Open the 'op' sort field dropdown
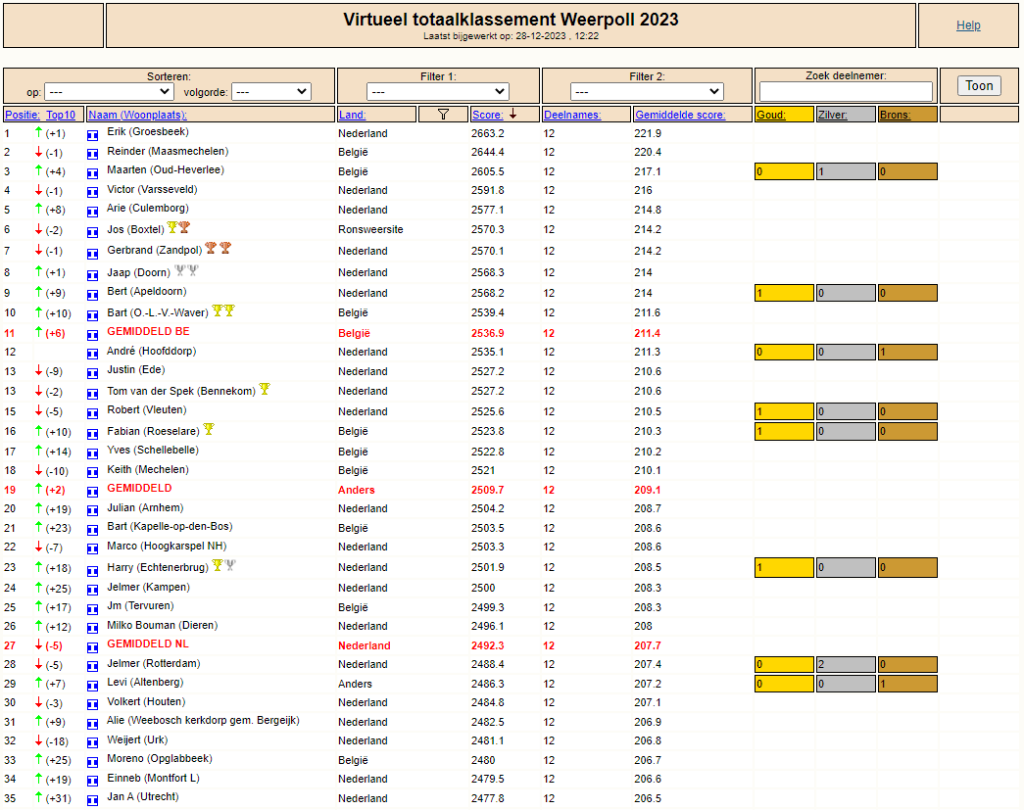 coord(108,91)
